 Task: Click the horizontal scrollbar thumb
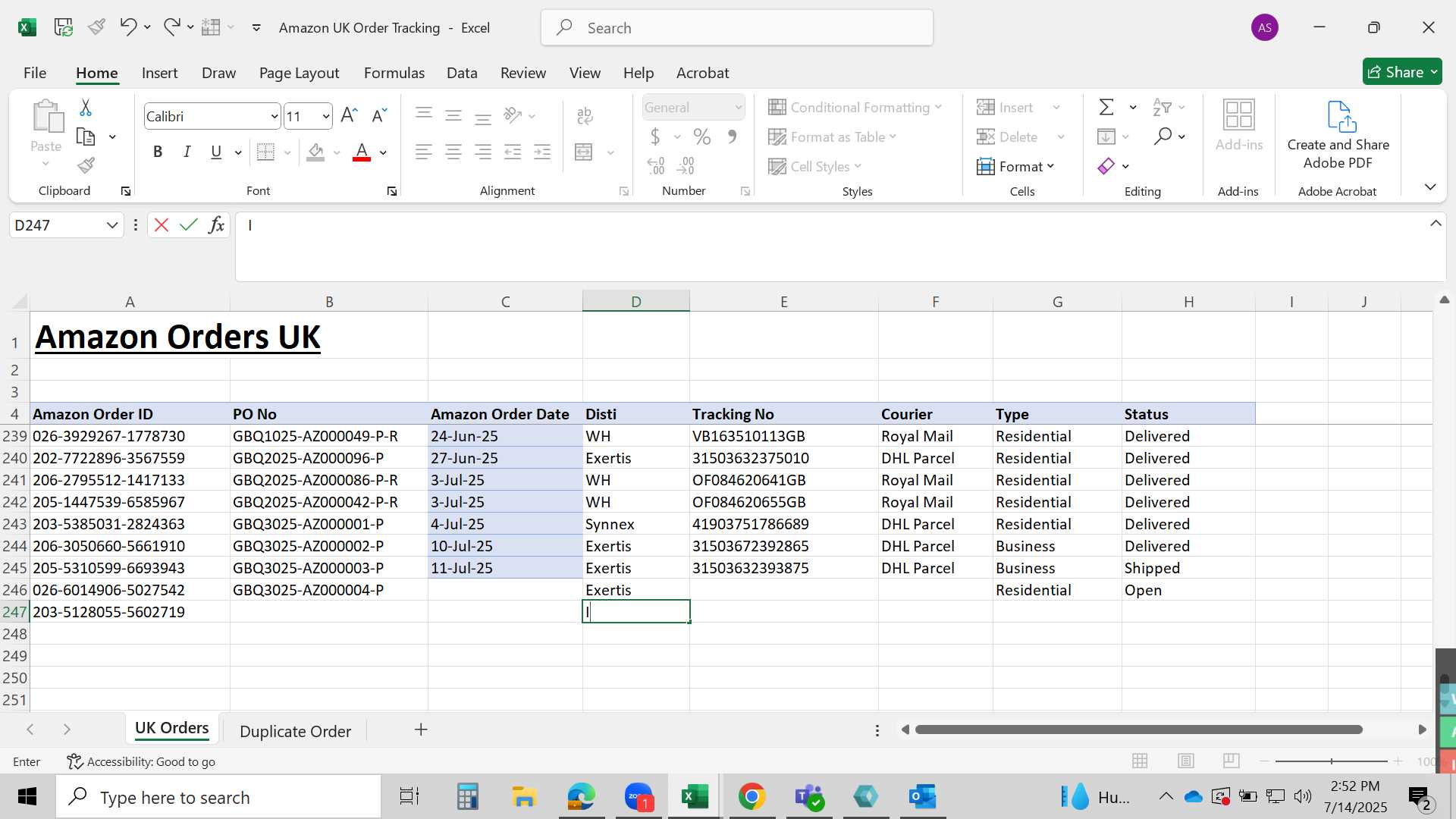[1138, 730]
